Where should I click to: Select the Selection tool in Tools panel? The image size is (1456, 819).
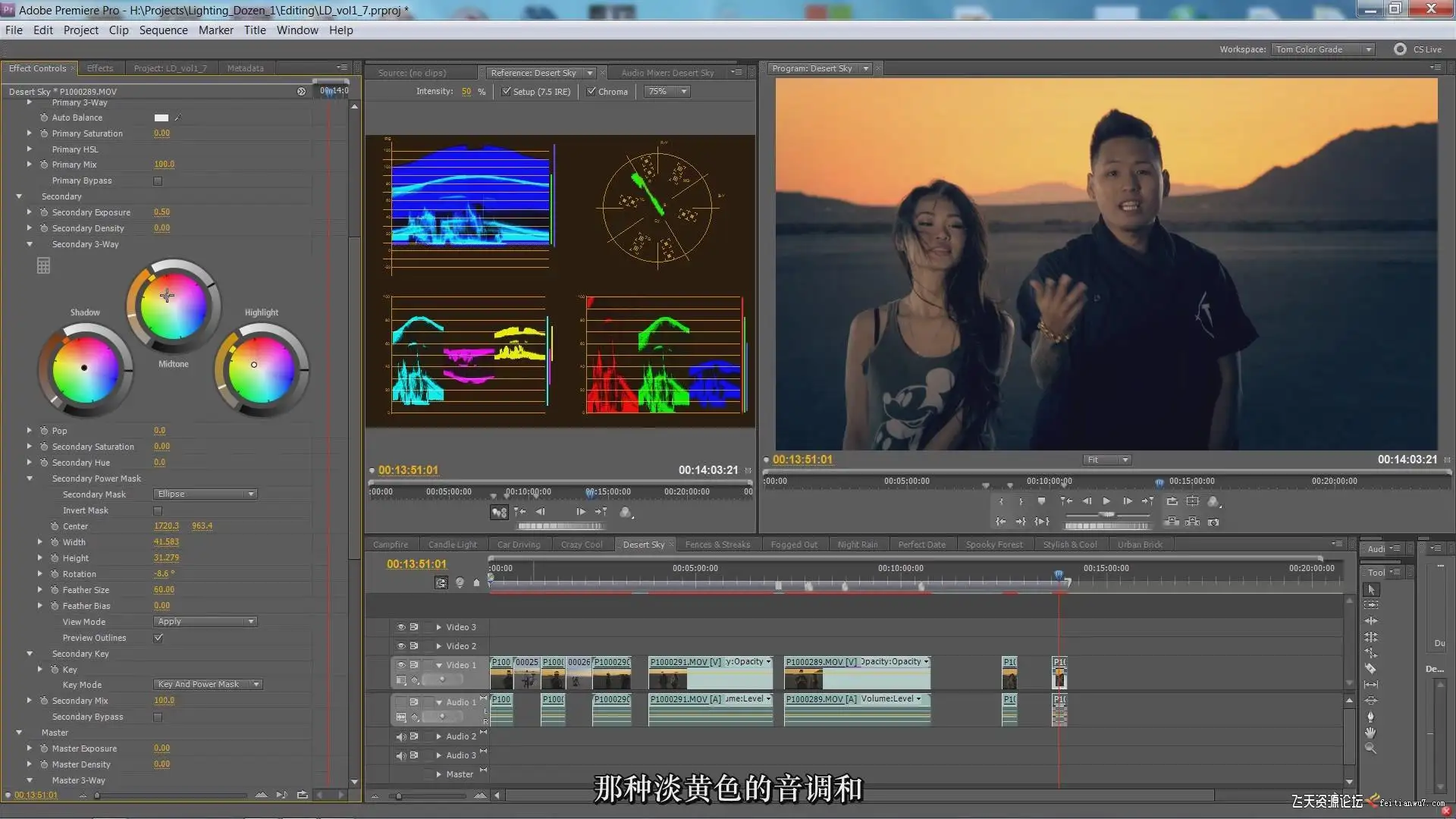(1370, 590)
